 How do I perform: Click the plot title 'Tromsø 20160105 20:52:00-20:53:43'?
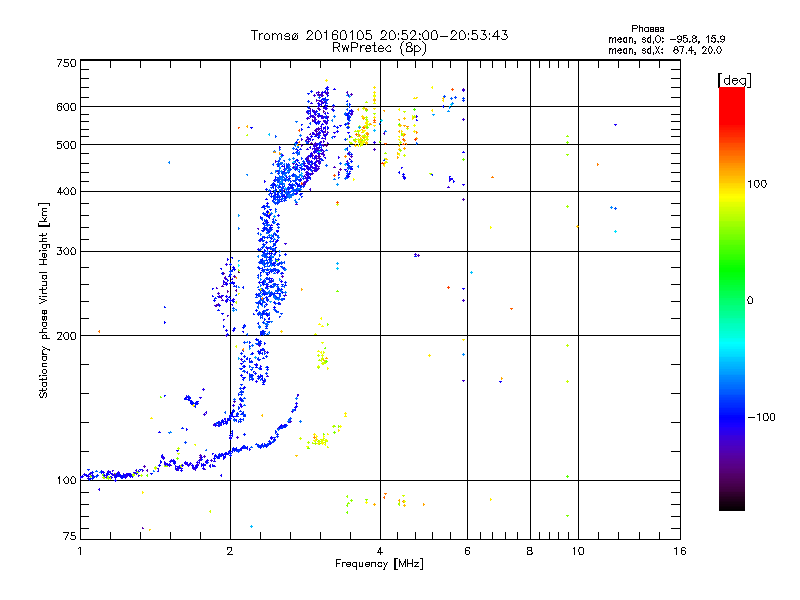(379, 35)
